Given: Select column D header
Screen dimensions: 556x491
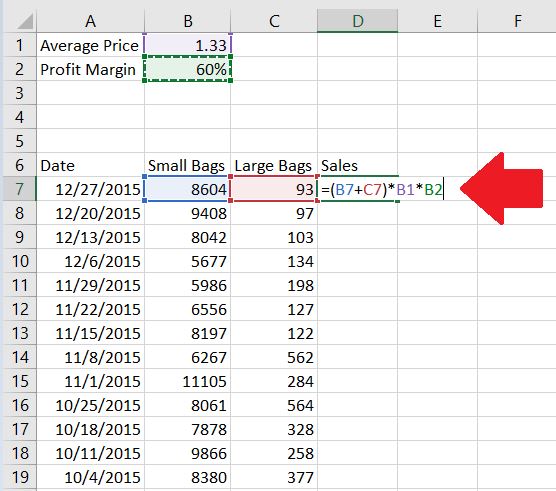Looking at the screenshot, I should click(357, 21).
